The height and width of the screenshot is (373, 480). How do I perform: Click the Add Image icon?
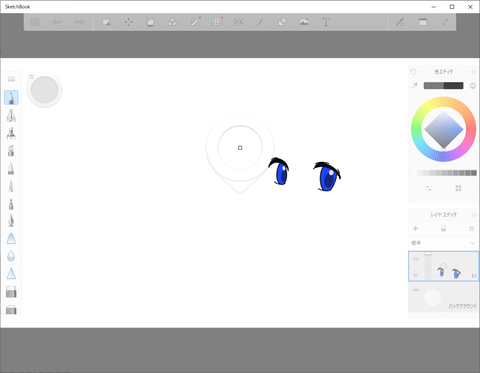[304, 22]
